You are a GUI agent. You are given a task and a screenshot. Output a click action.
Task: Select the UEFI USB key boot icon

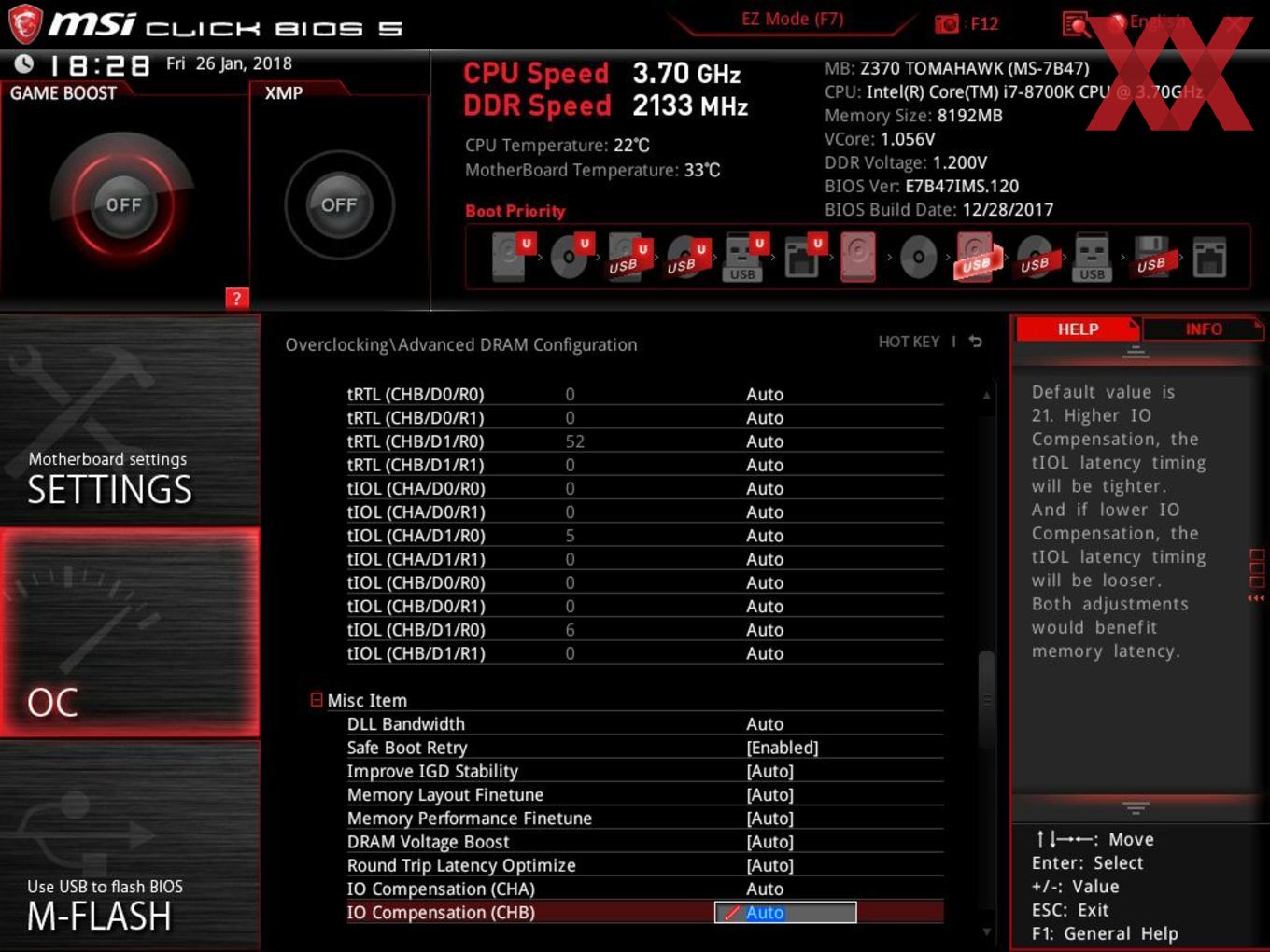click(745, 257)
